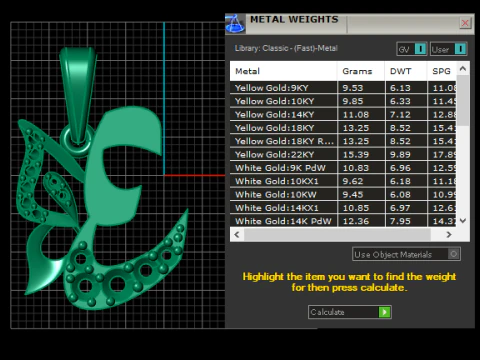This screenshot has height=360, width=480.
Task: Click the 9.45 grams value
Action: (353, 195)
